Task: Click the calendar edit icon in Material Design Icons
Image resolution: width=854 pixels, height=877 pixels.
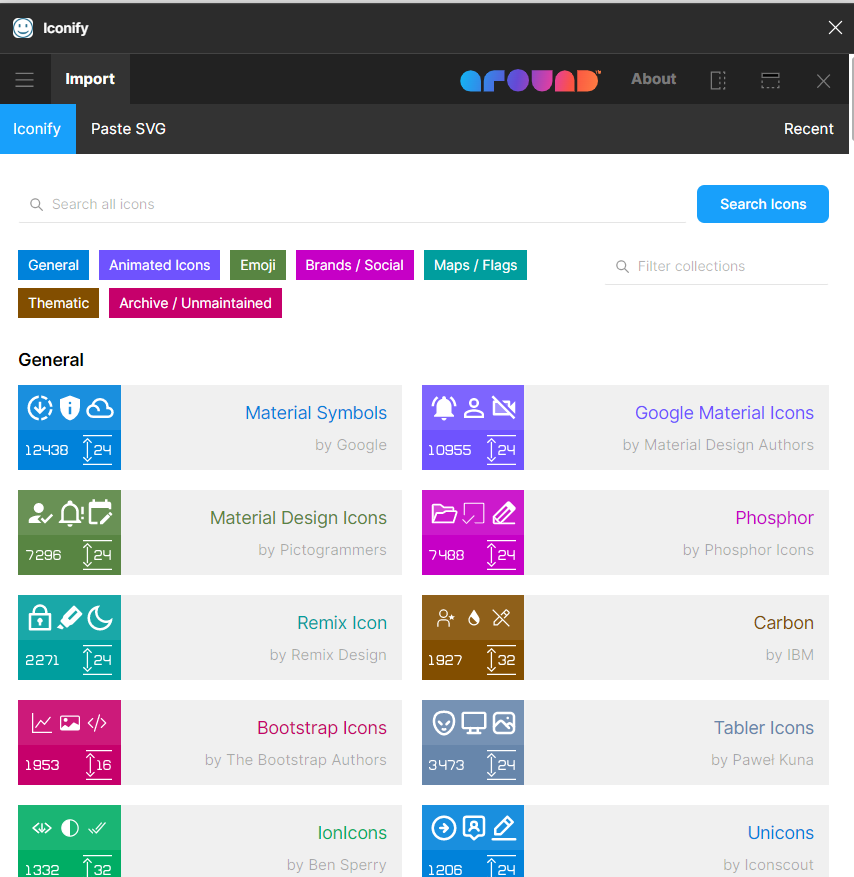Action: [100, 513]
